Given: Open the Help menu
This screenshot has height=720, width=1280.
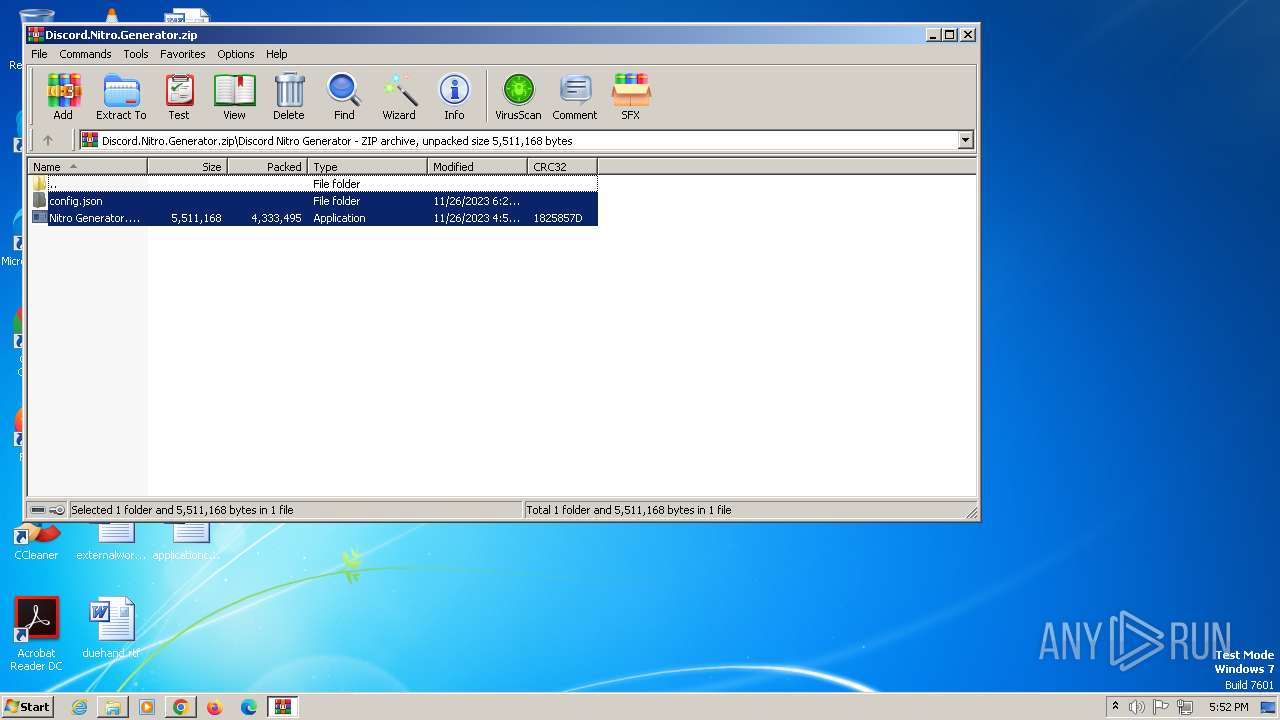Looking at the screenshot, I should pyautogui.click(x=277, y=54).
